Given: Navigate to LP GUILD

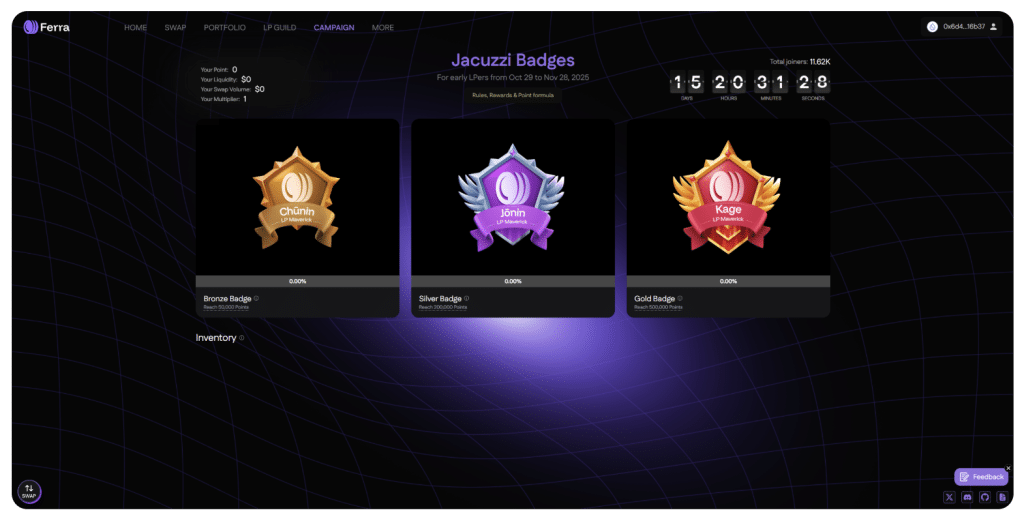Looking at the screenshot, I should pos(280,27).
